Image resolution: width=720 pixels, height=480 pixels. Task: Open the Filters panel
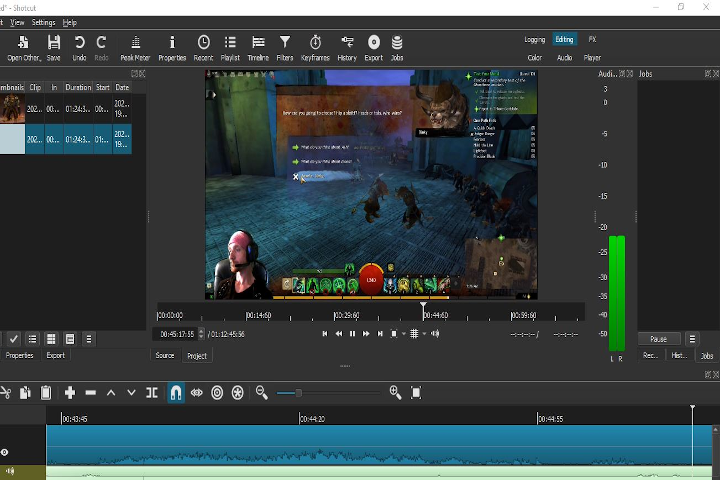(285, 48)
